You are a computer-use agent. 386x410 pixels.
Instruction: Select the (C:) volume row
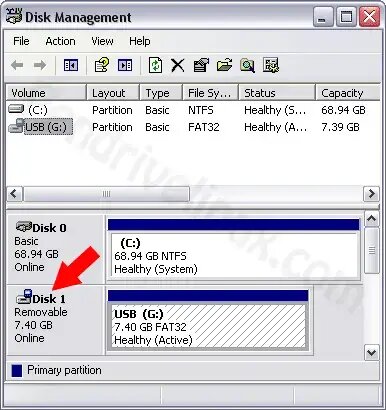pos(193,110)
